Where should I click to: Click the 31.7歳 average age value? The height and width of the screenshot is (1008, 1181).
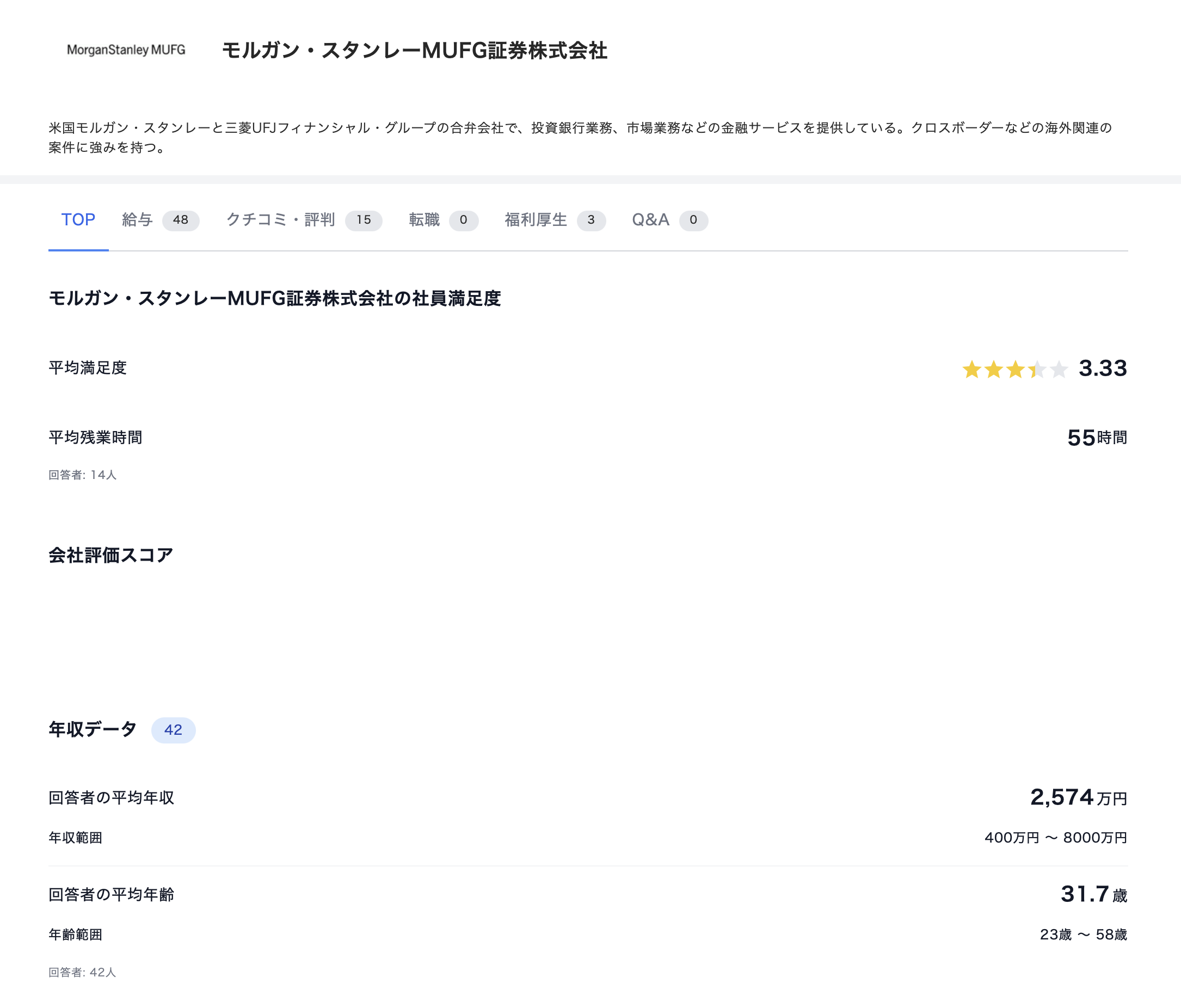pyautogui.click(x=1094, y=895)
